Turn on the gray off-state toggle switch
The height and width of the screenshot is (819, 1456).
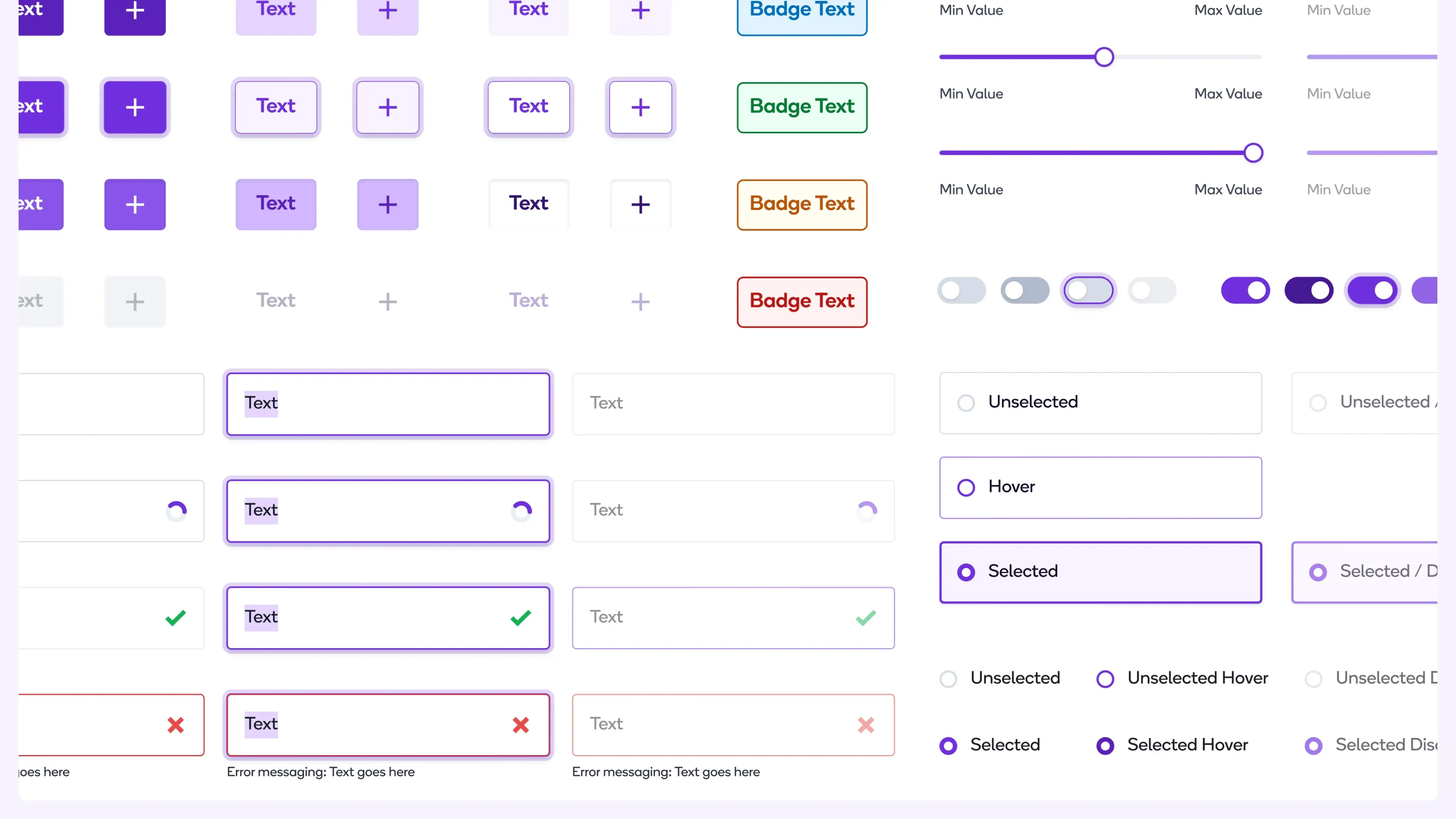coord(962,290)
